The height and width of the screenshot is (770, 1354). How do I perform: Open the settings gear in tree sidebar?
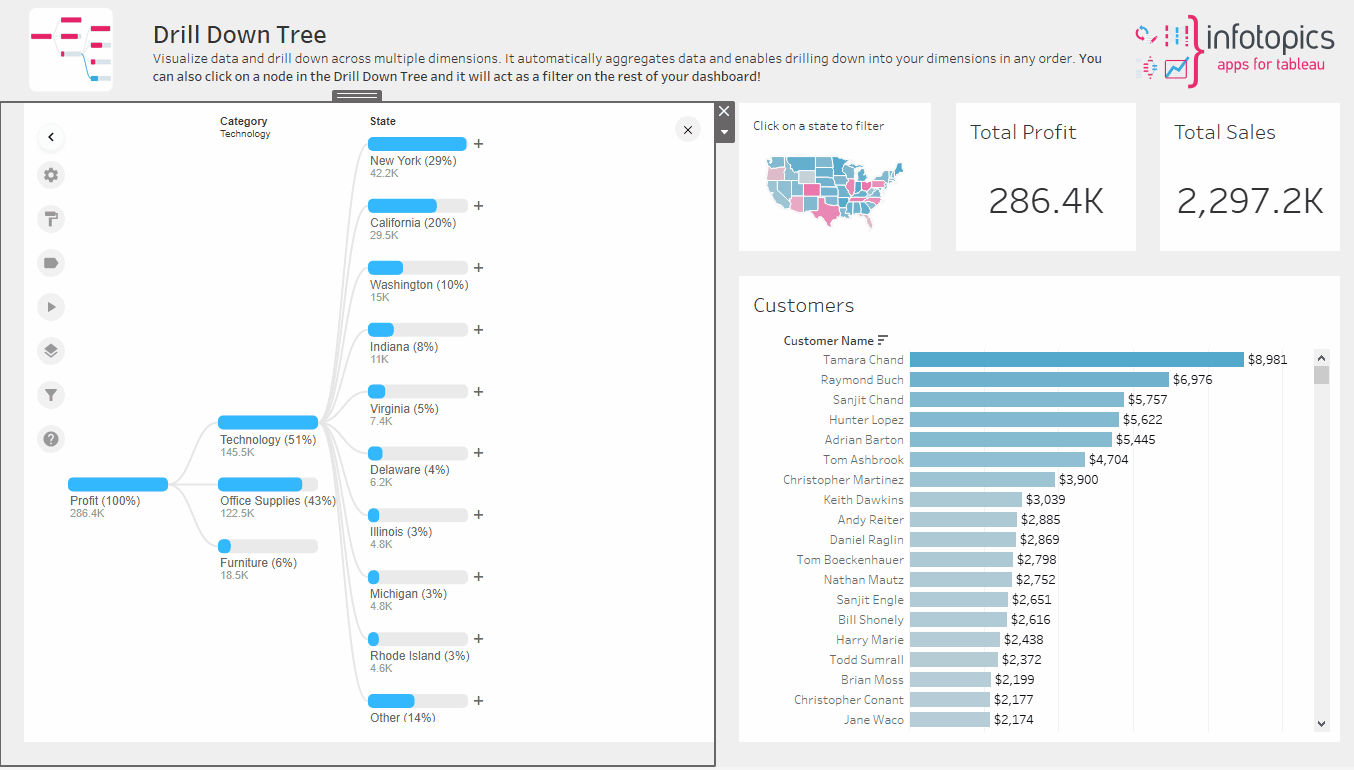point(51,175)
